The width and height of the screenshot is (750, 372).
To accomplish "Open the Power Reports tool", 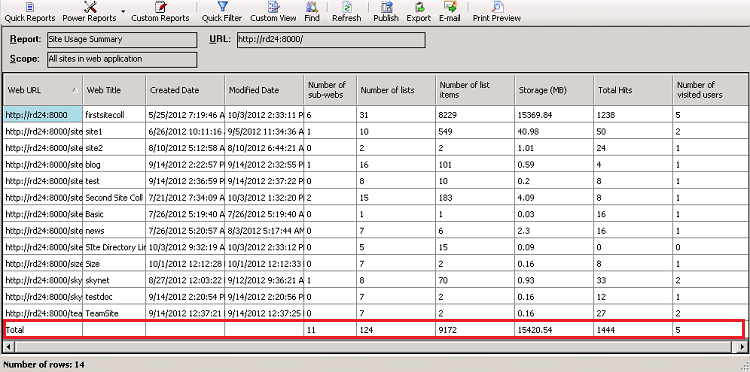I will coord(89,12).
